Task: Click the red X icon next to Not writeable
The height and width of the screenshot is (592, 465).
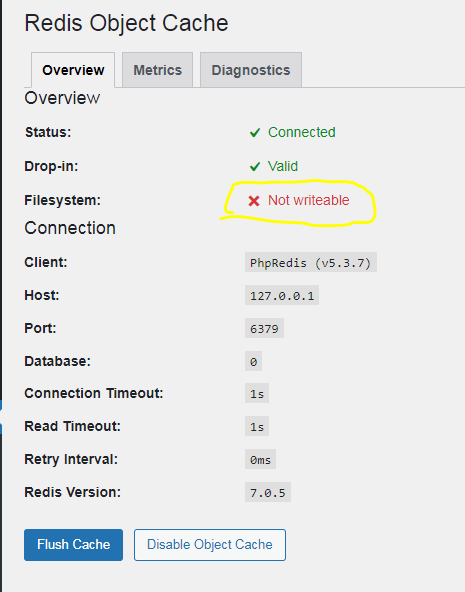Action: point(254,201)
